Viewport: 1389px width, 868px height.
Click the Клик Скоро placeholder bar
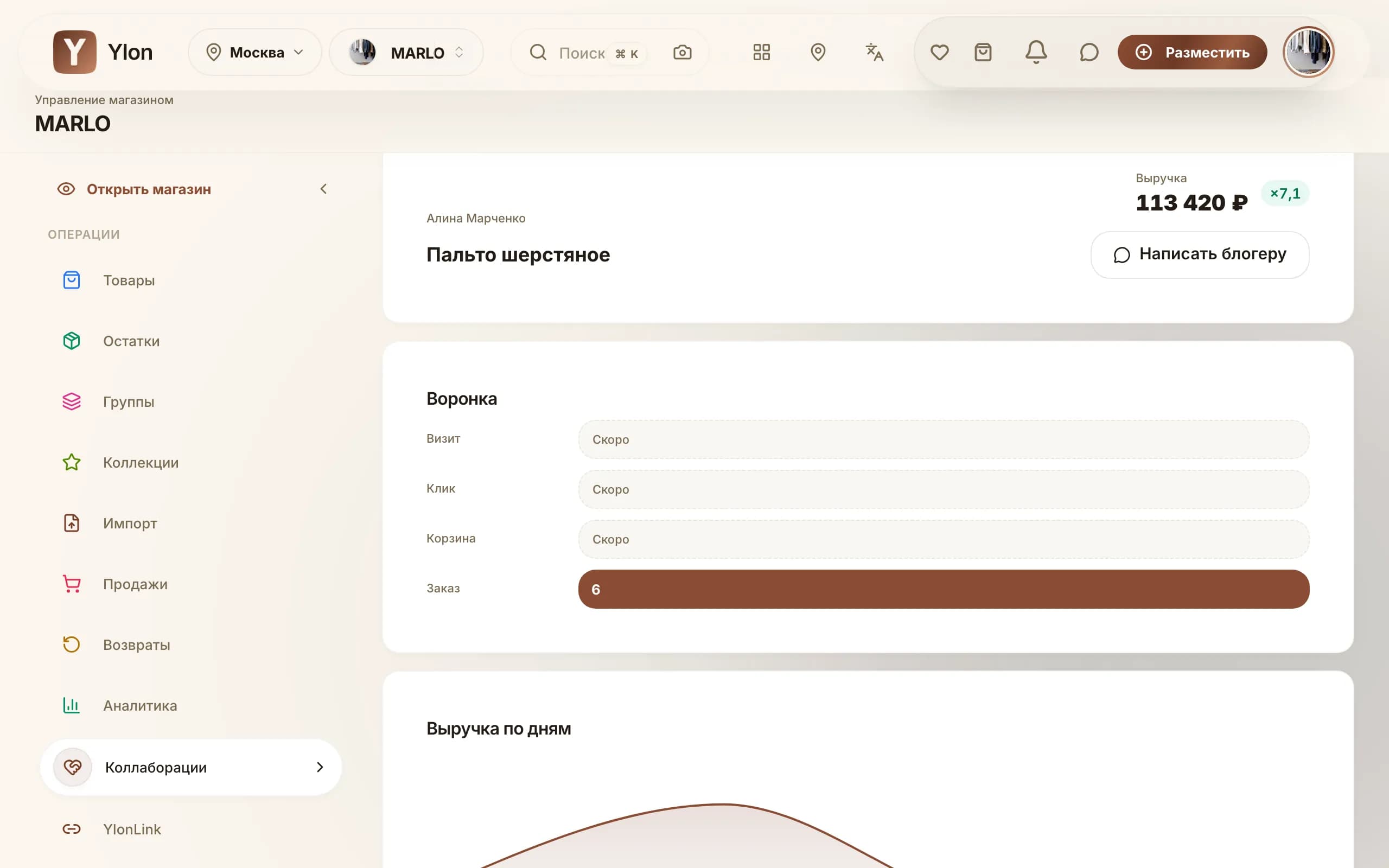pyautogui.click(x=944, y=489)
